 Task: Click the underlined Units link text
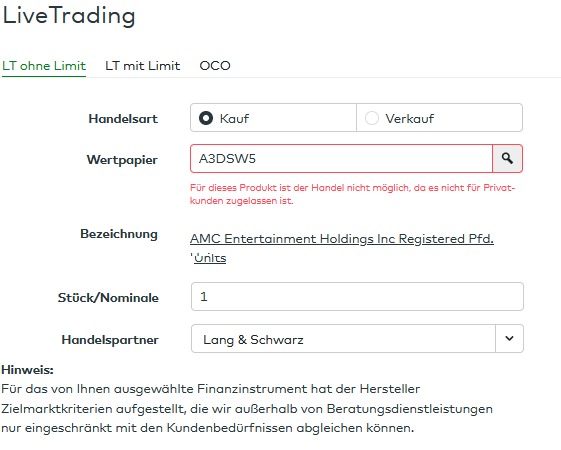210,258
